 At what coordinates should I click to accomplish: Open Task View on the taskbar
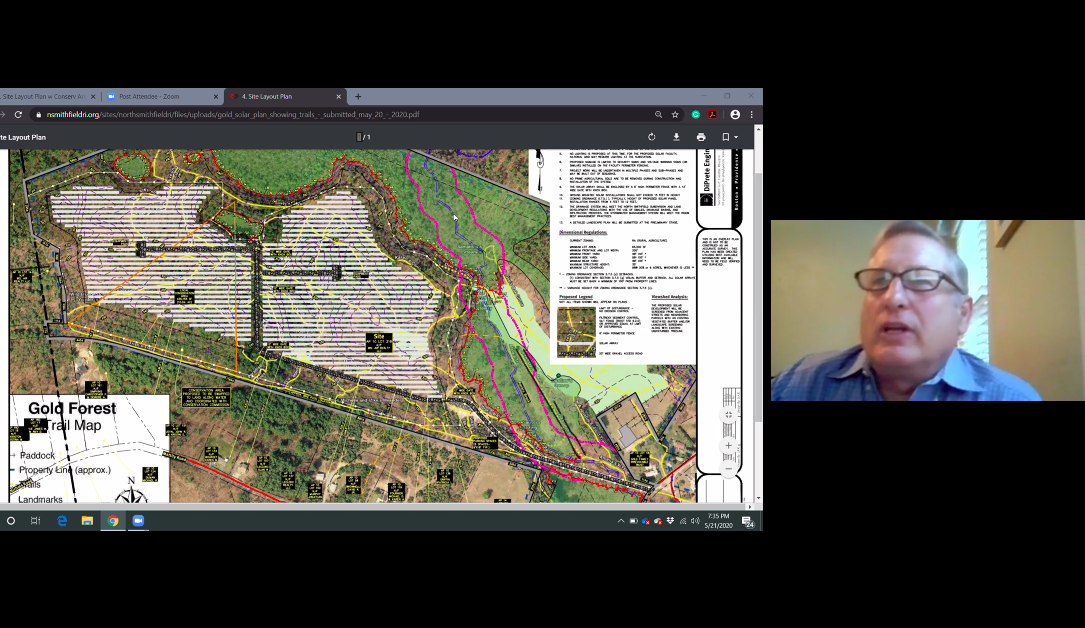click(35, 521)
